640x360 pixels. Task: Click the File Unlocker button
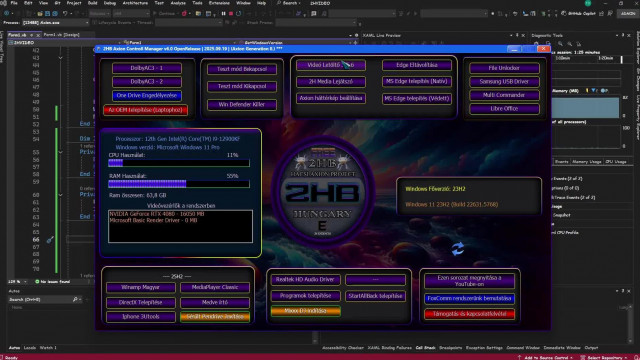tap(504, 68)
